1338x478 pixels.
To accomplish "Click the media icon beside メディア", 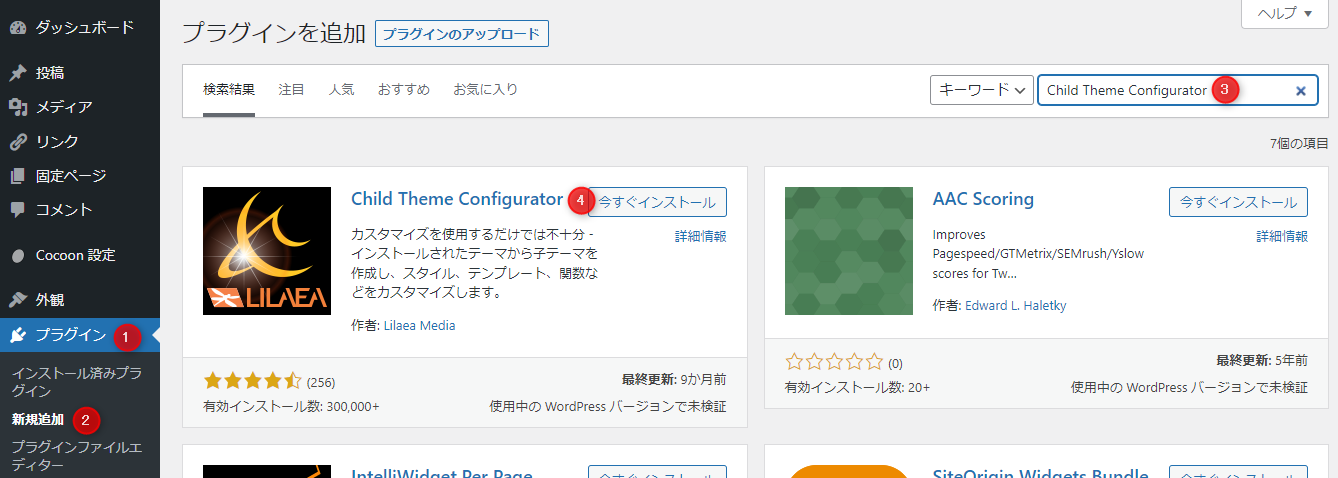I will (17, 107).
